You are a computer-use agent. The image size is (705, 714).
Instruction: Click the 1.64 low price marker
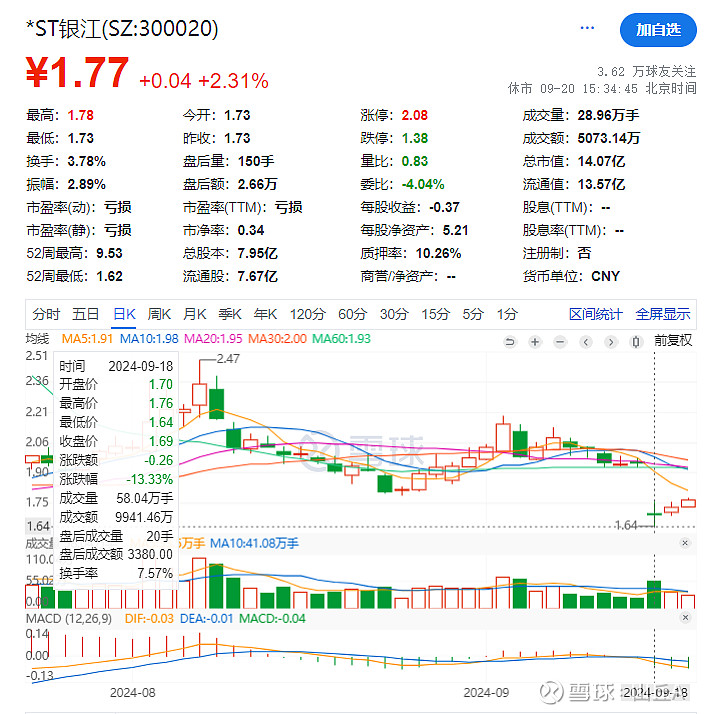point(626,525)
